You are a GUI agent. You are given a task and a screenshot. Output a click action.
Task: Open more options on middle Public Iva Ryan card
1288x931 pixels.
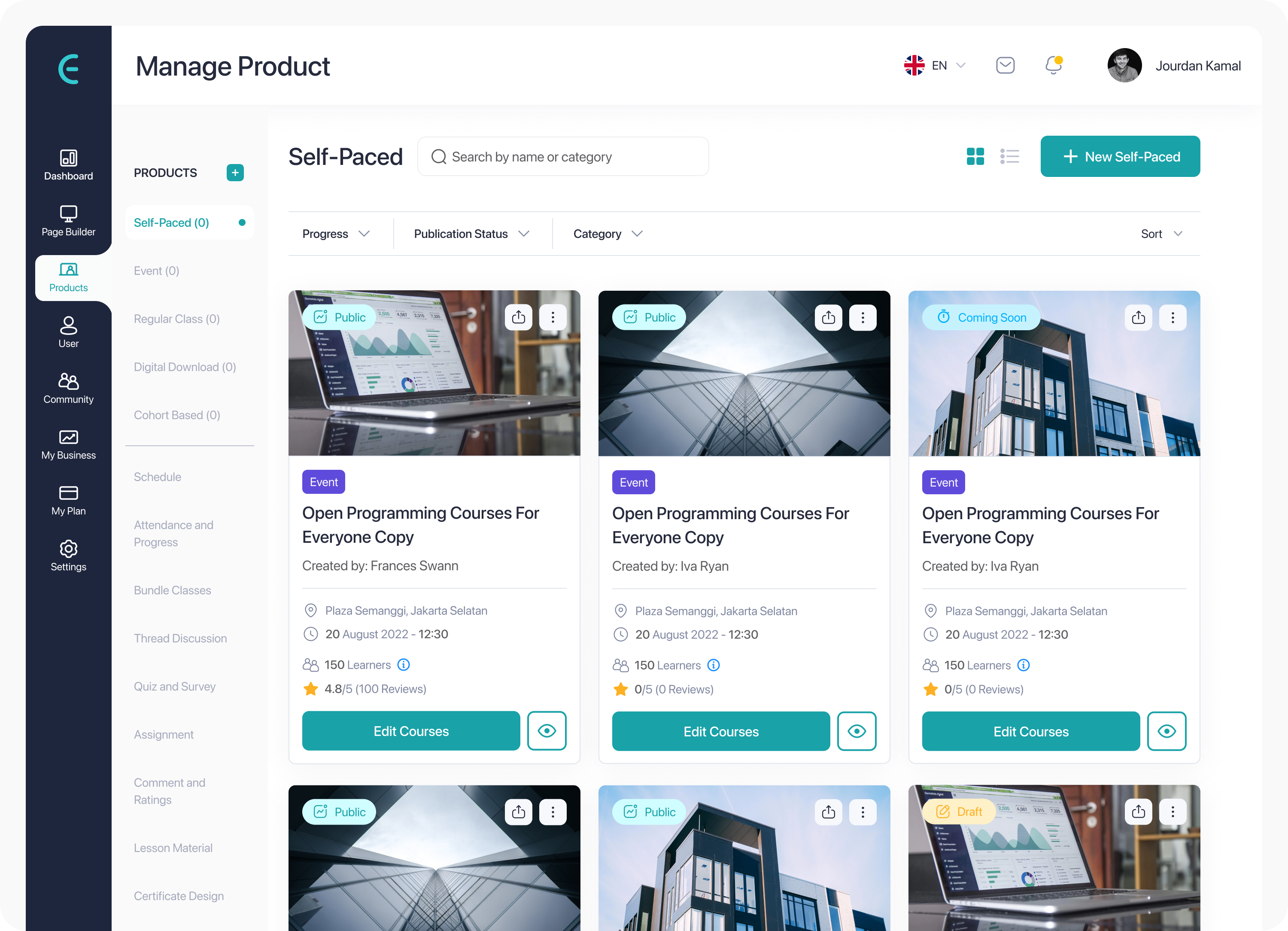click(x=863, y=317)
